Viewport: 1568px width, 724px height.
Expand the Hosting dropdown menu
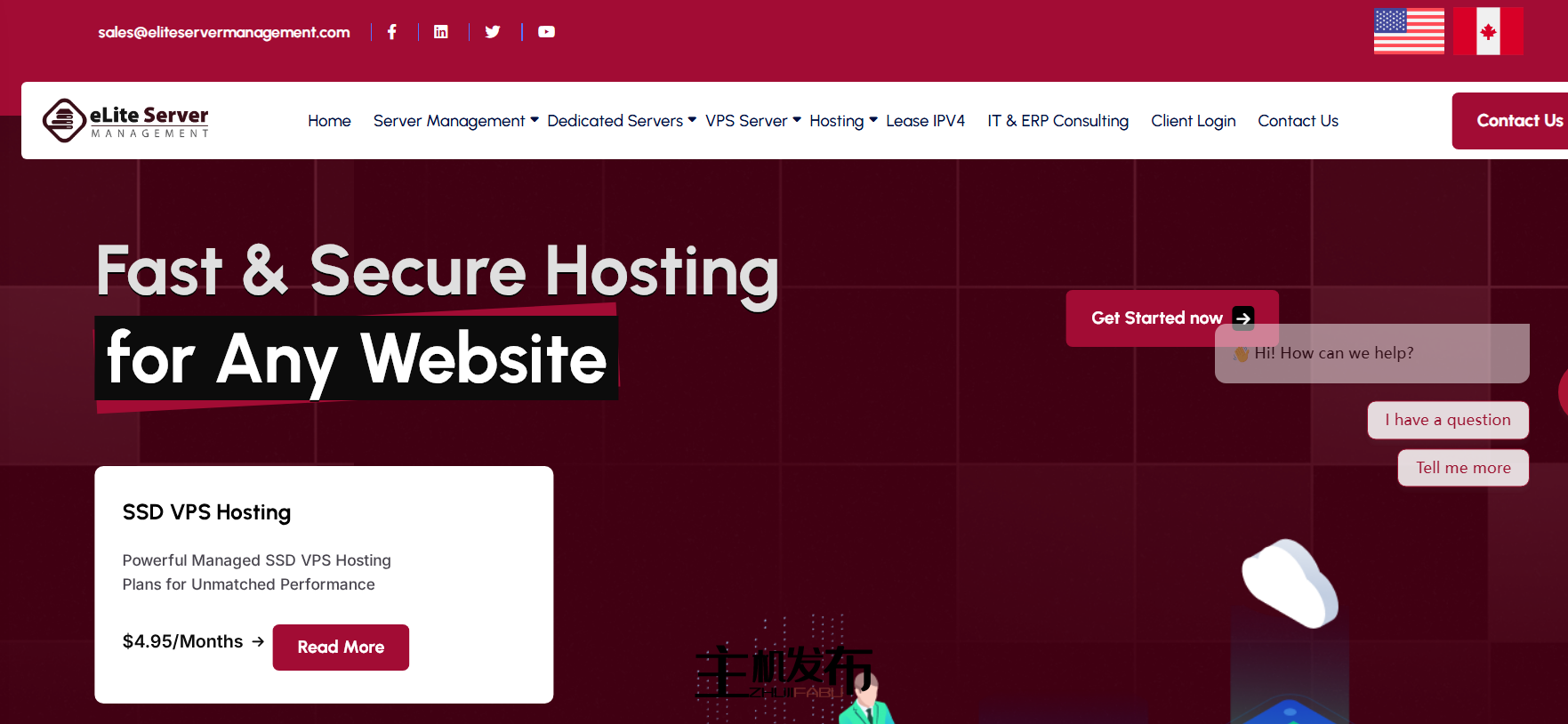tap(843, 121)
